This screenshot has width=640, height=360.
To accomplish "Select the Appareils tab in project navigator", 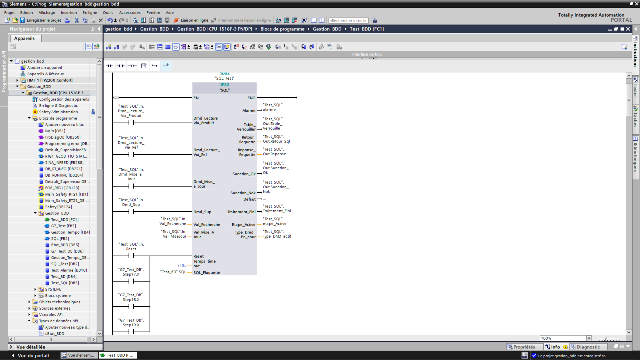I will click(x=24, y=38).
